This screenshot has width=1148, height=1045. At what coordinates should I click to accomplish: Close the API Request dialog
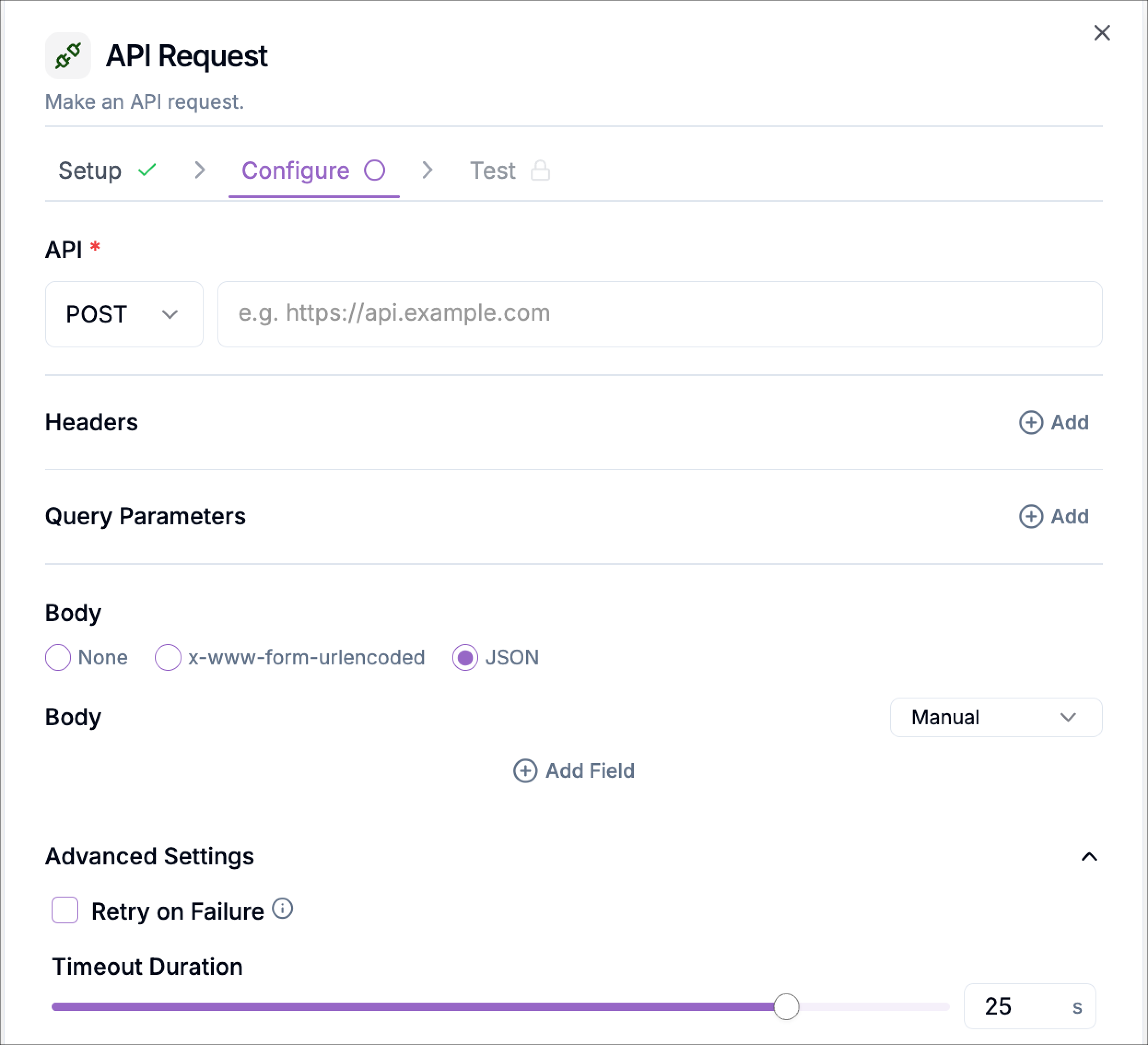click(x=1103, y=33)
